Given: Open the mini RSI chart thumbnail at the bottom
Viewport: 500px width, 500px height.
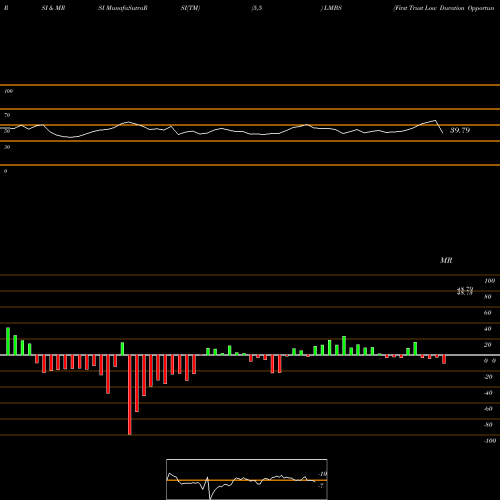Looking at the screenshot, I should [247, 479].
